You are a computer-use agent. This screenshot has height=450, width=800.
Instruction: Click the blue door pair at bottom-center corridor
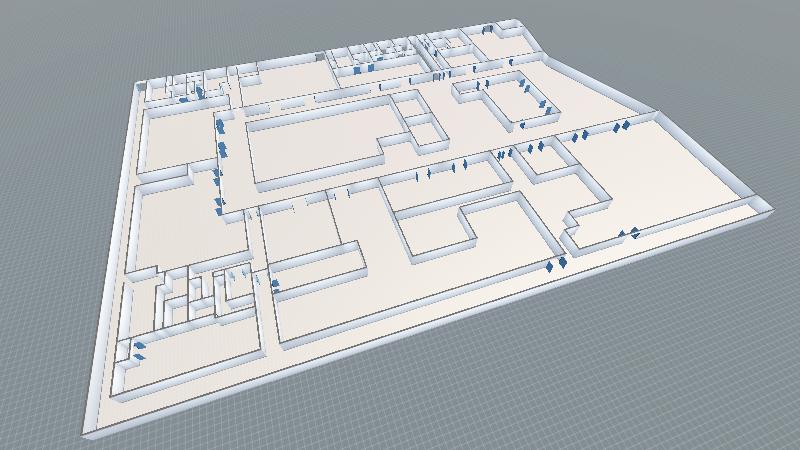[555, 264]
